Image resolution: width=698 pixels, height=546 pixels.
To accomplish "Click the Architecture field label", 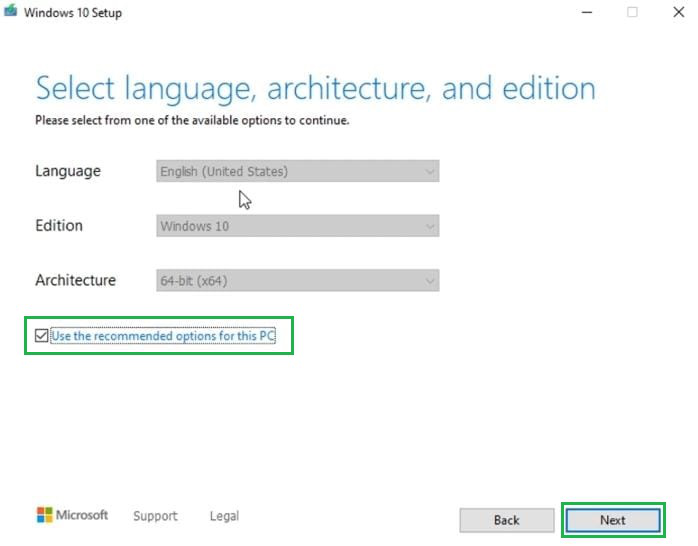I will [76, 280].
